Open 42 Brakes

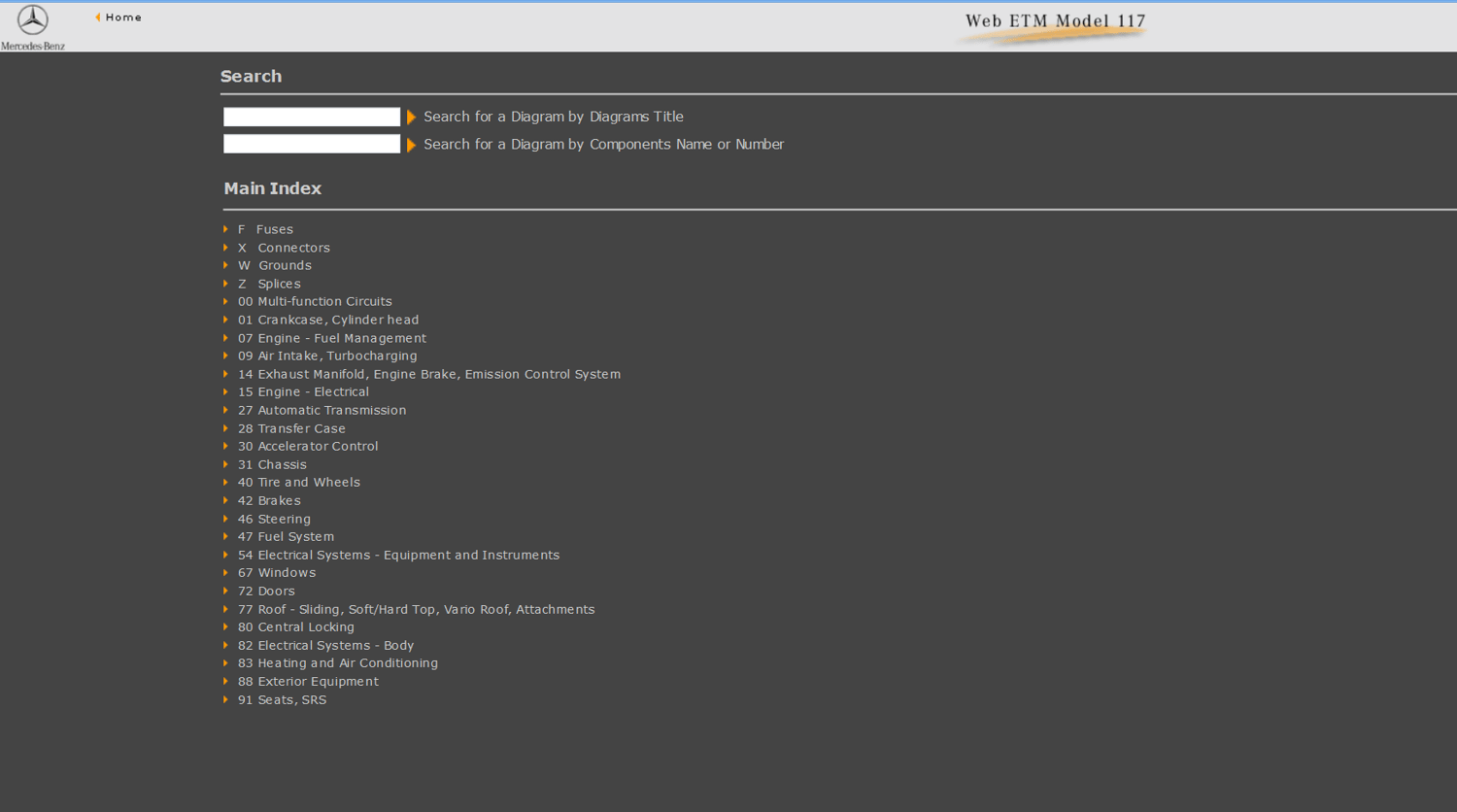click(x=269, y=500)
